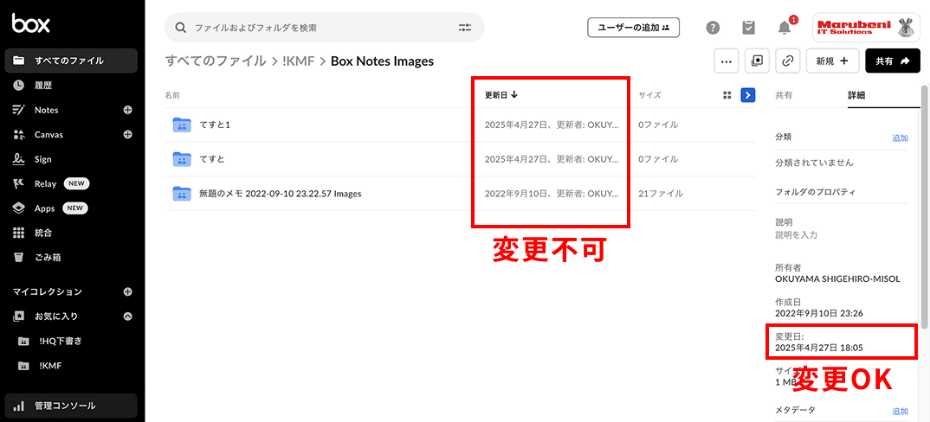Open the notifications bell
Viewport: 930px width, 422px height.
click(x=784, y=28)
